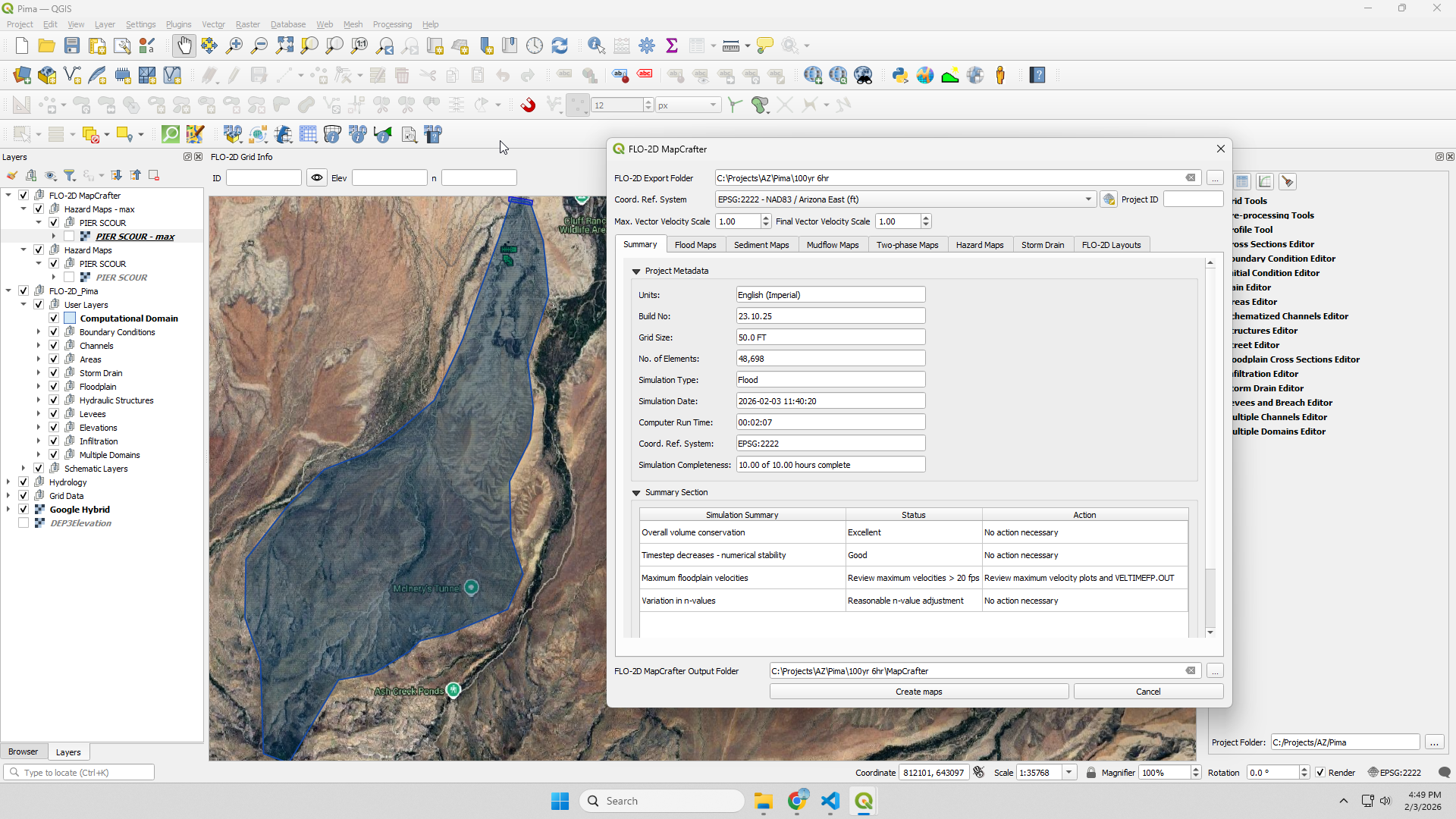Open the Processing menu
The image size is (1456, 819).
(x=392, y=24)
